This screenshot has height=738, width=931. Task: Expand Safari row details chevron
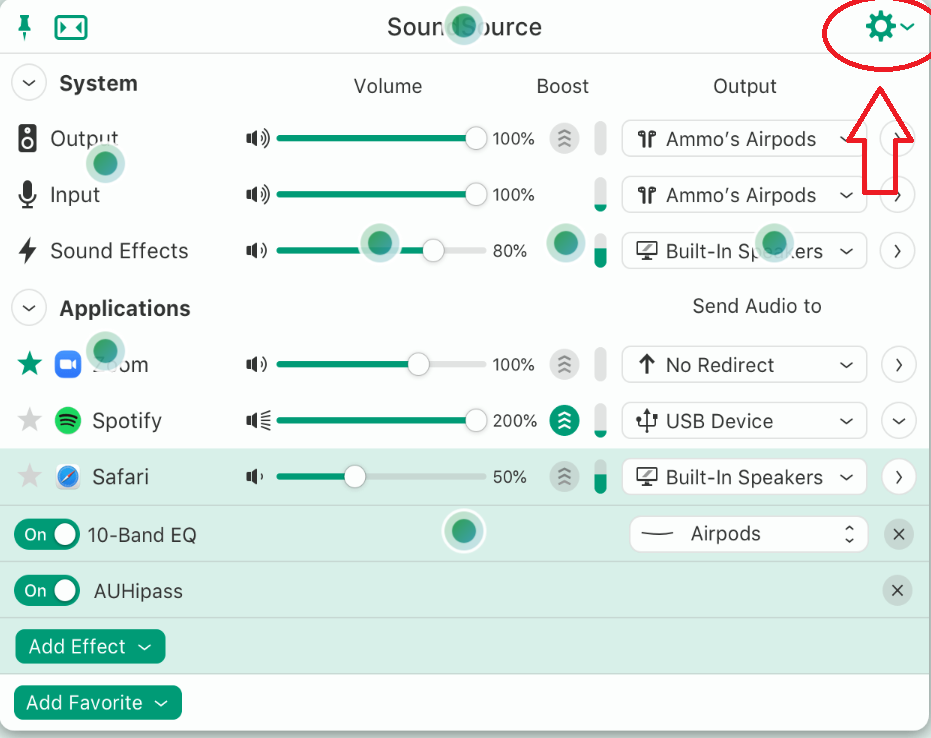[x=898, y=477]
